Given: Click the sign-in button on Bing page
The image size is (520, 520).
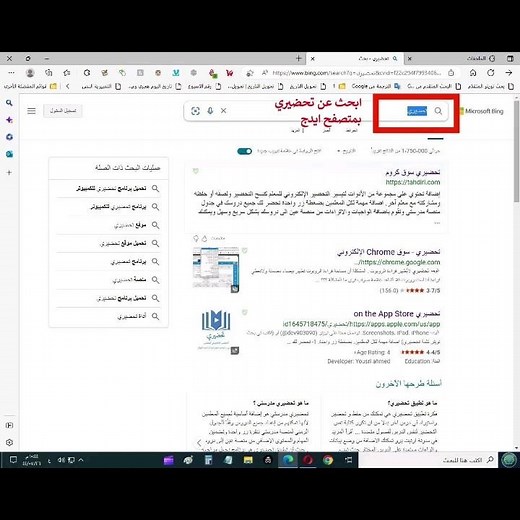Looking at the screenshot, I should pyautogui.click(x=63, y=111).
